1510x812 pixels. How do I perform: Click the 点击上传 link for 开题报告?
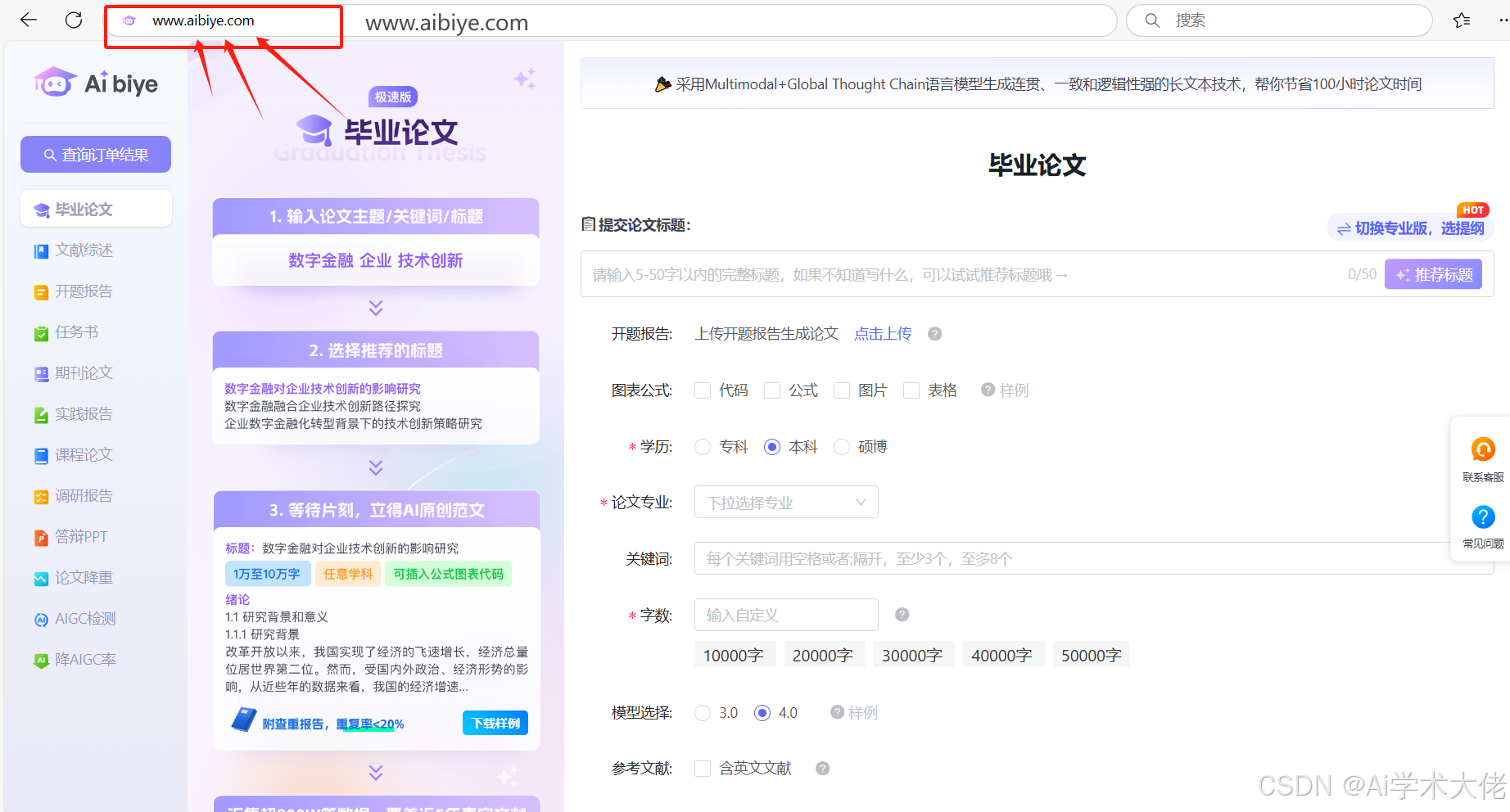pyautogui.click(x=882, y=333)
